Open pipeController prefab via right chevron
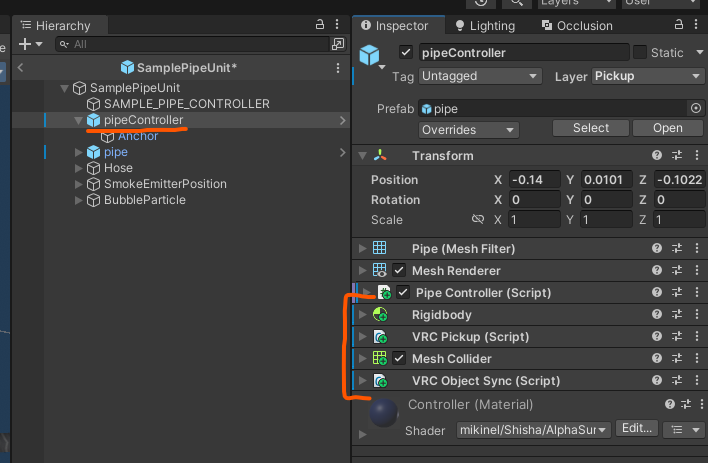This screenshot has width=708, height=463. [343, 120]
